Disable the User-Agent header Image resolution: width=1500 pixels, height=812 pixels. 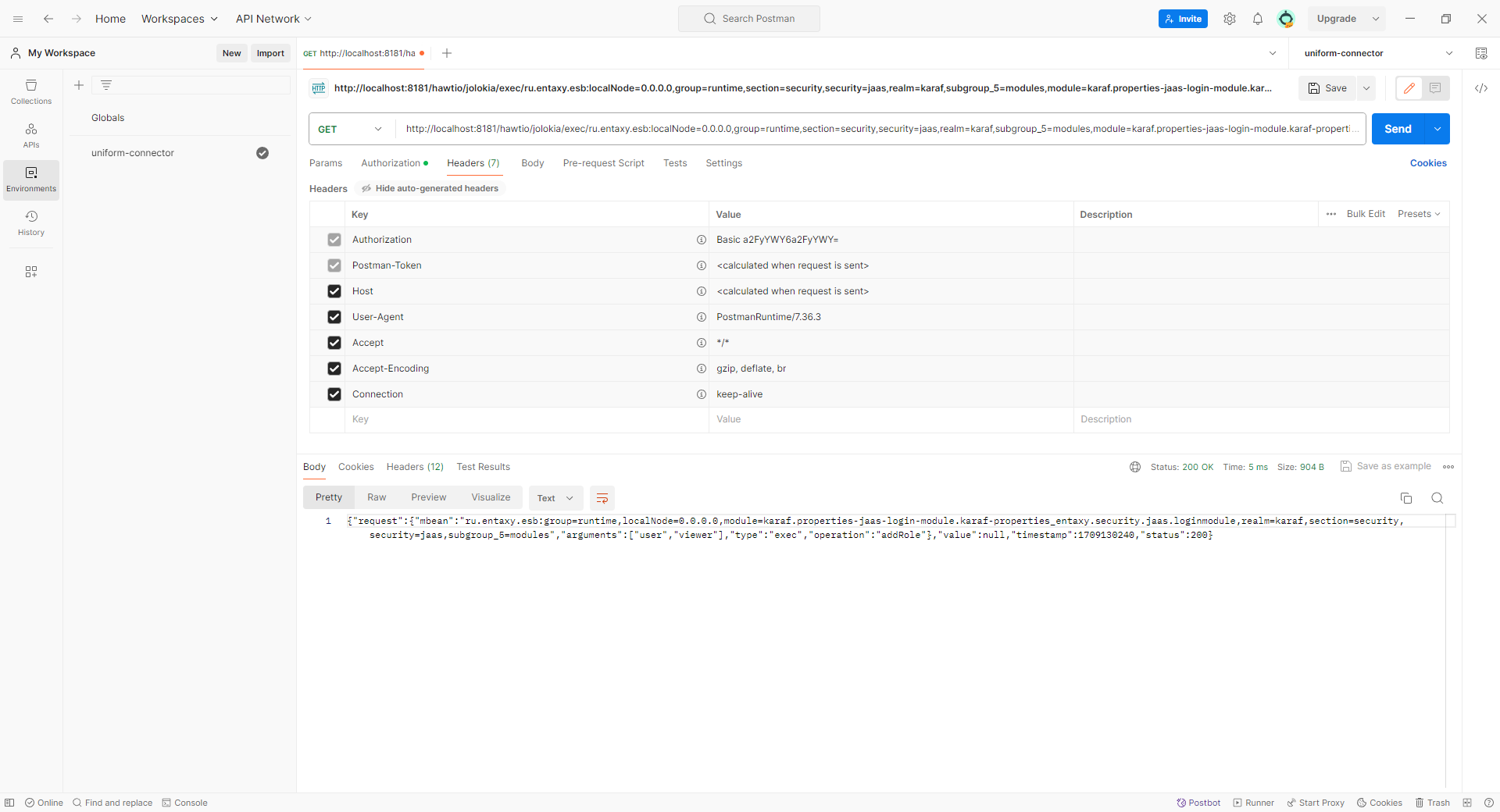point(334,317)
